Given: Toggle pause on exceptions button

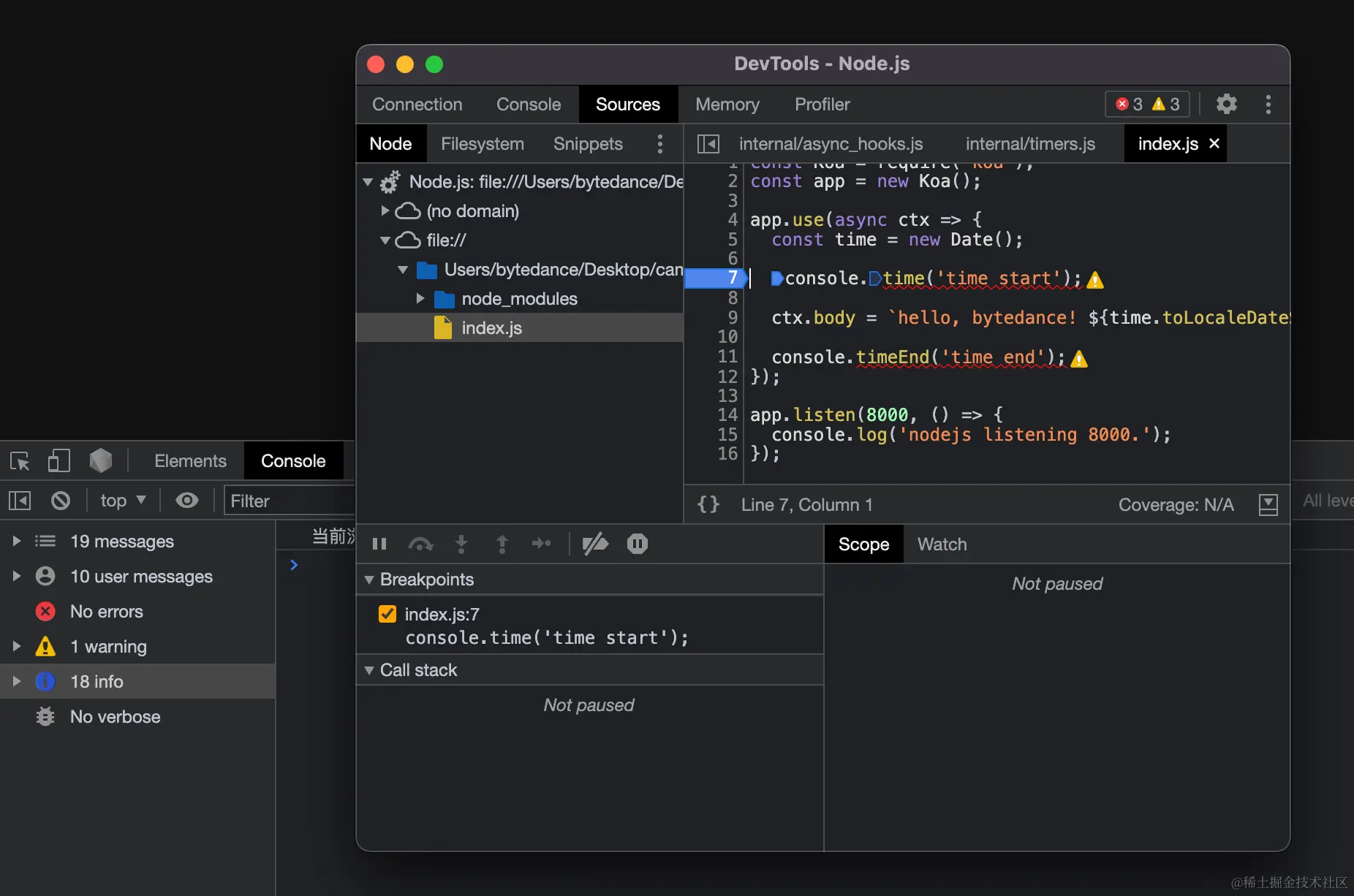Looking at the screenshot, I should point(637,544).
